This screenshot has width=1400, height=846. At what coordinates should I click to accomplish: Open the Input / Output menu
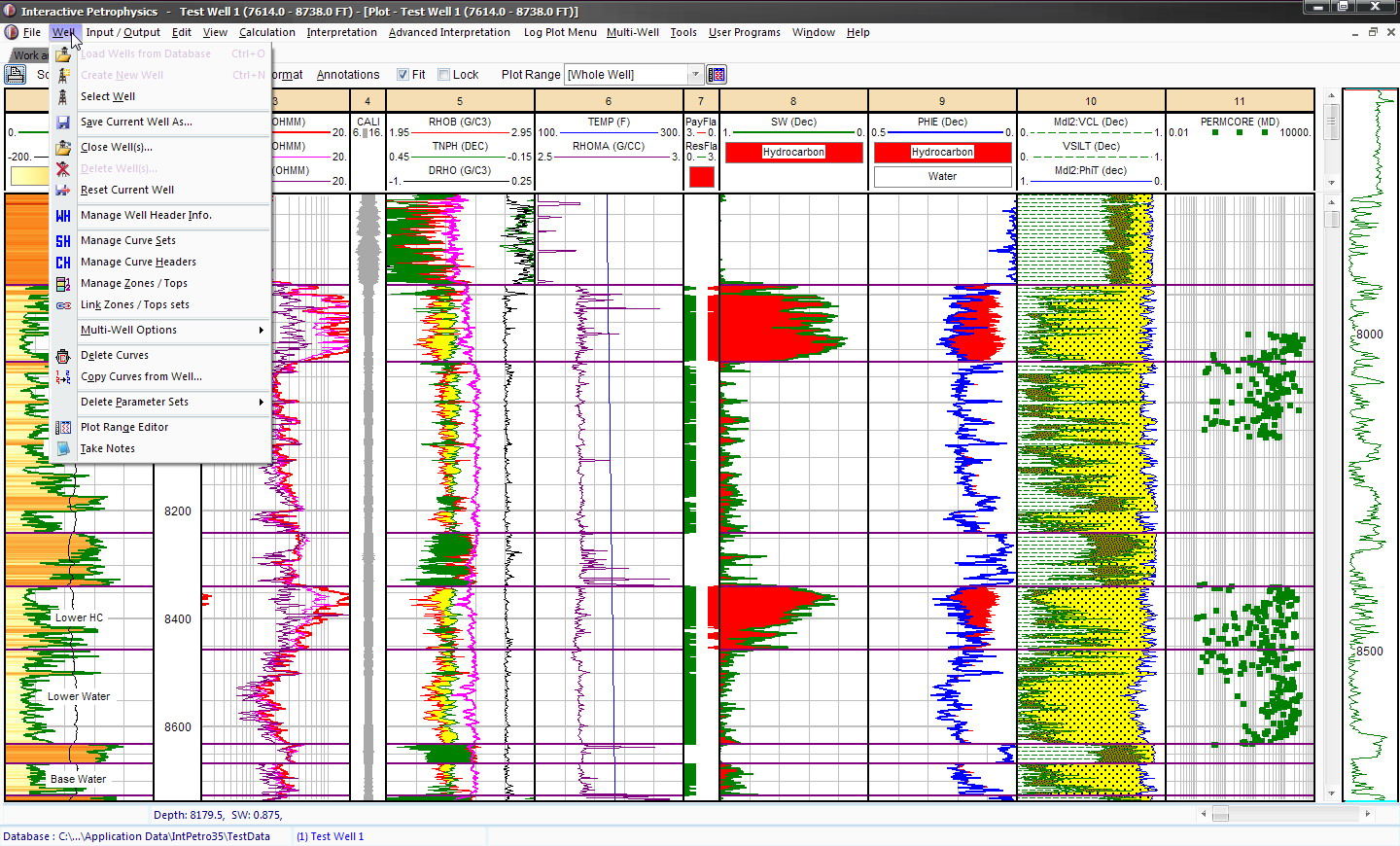click(x=122, y=32)
